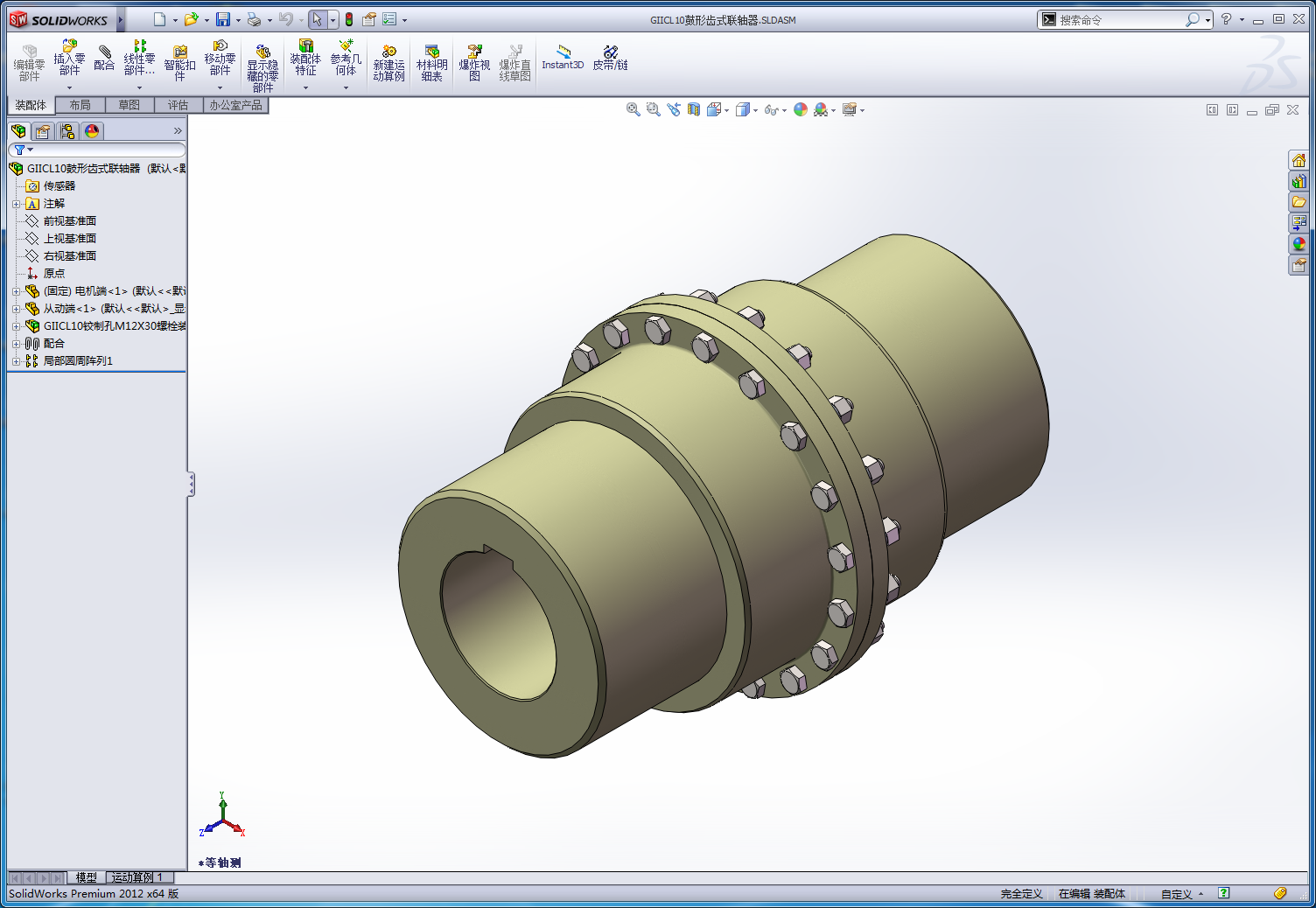Open Bill of Materials (材料明细表)
The image size is (1316, 908).
(x=431, y=62)
